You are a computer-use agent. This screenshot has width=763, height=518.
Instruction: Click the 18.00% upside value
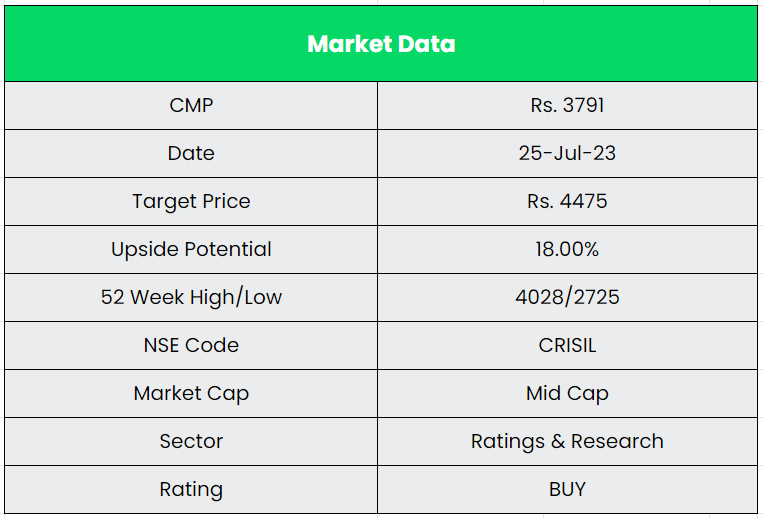[567, 249]
